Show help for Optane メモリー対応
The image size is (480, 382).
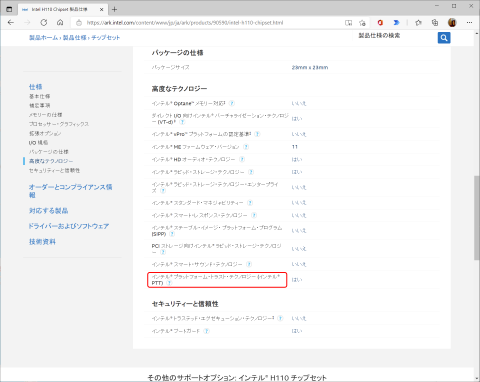coord(232,103)
